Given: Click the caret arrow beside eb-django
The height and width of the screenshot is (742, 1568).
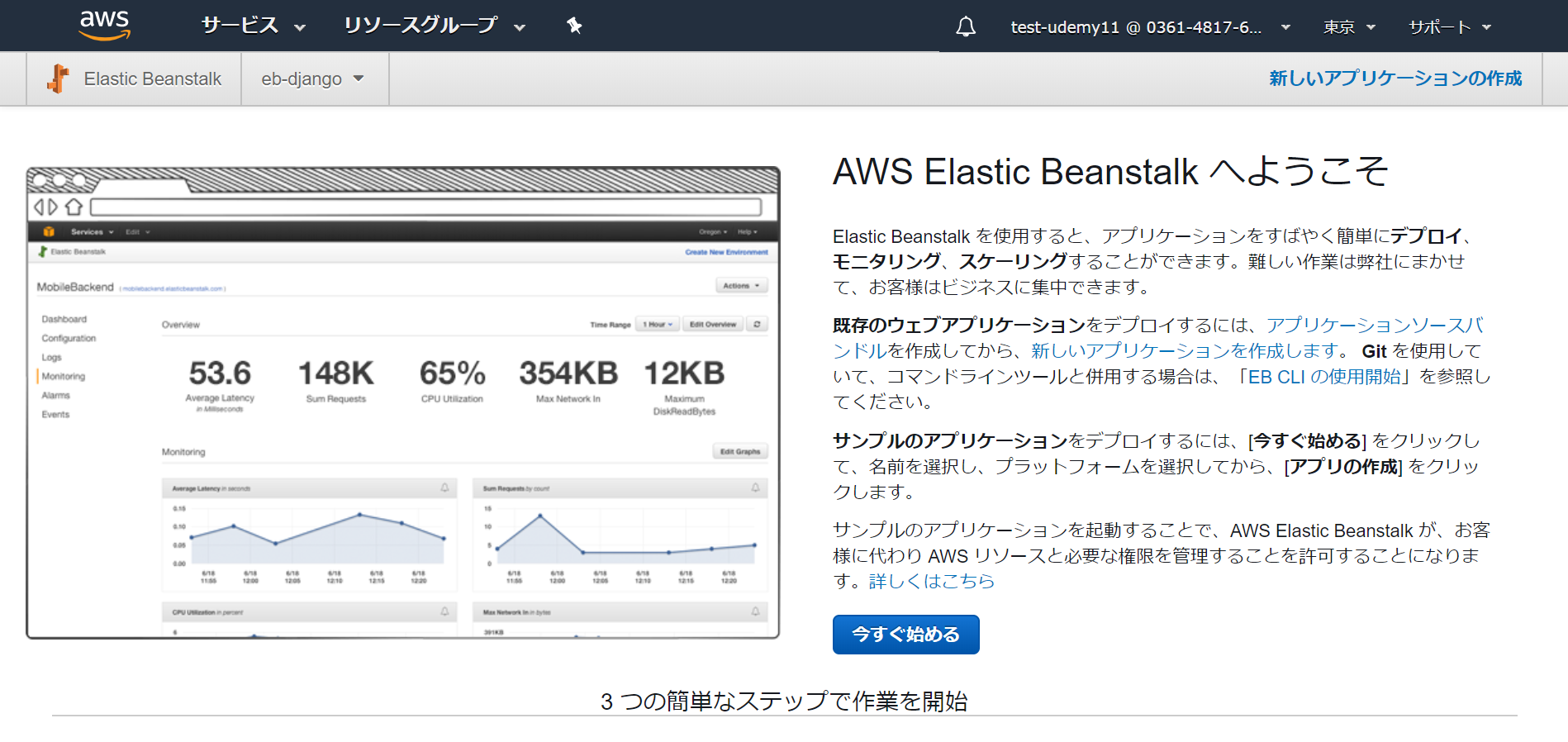Looking at the screenshot, I should (x=359, y=78).
